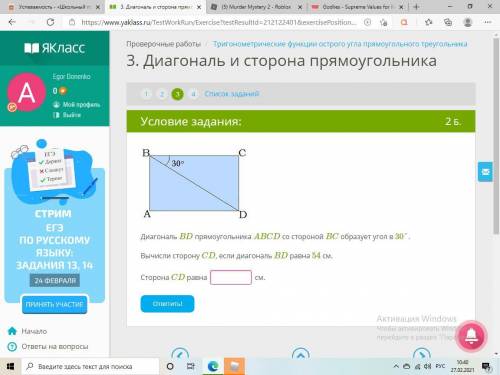Screen dimensions: 500x375
Task: Click Выйти to log out
Action: (x=72, y=115)
